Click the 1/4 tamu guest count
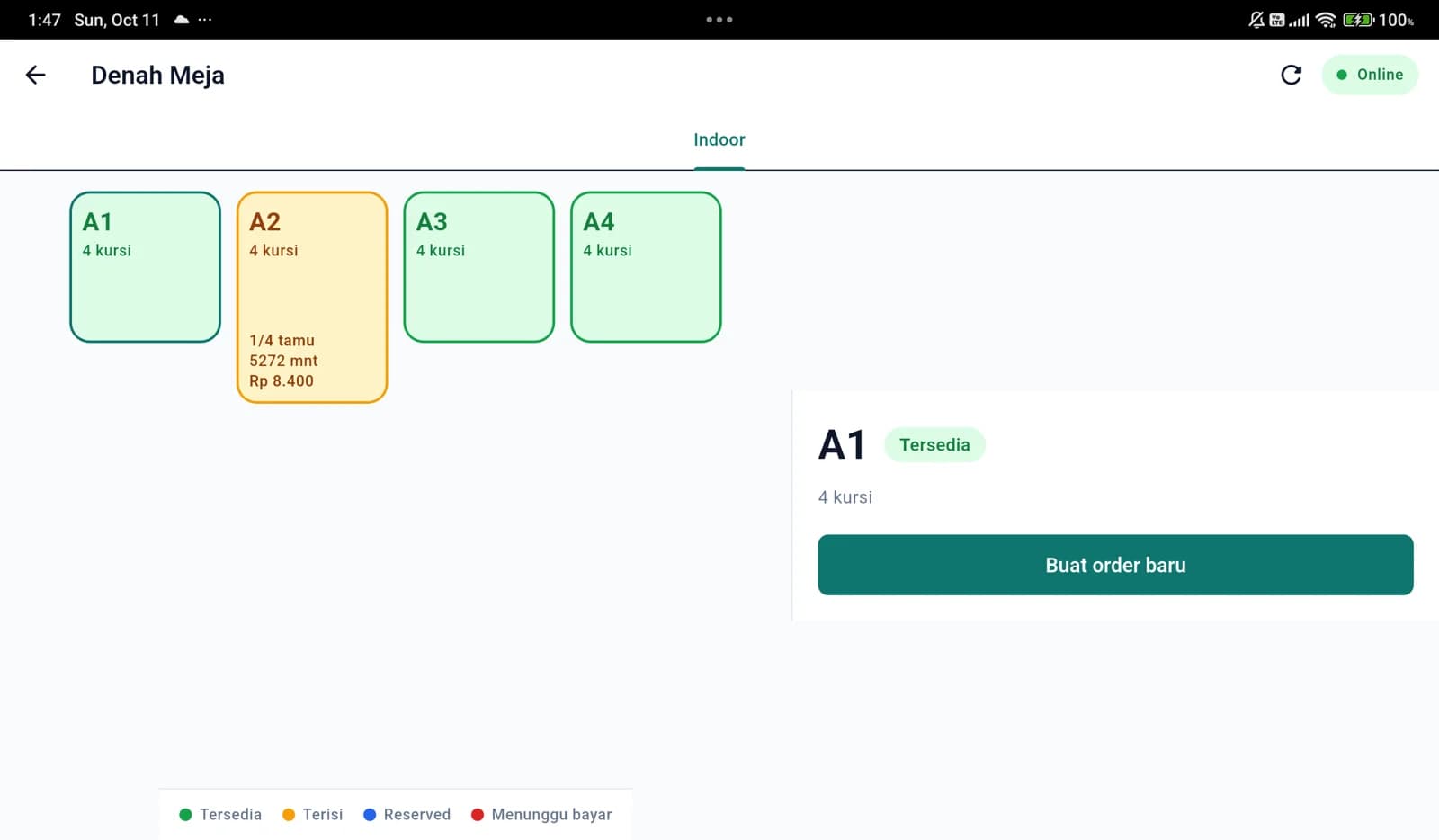Viewport: 1439px width, 840px height. click(x=282, y=341)
